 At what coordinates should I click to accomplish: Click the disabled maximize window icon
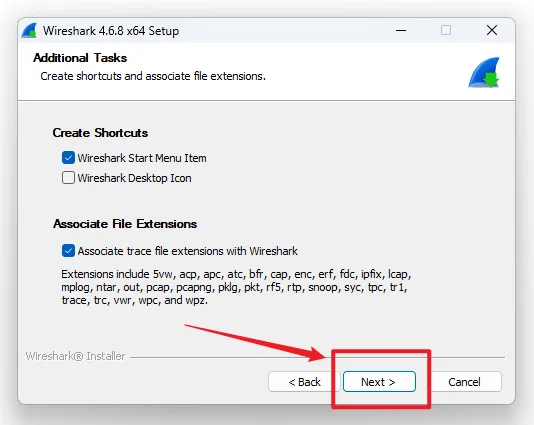tap(446, 30)
